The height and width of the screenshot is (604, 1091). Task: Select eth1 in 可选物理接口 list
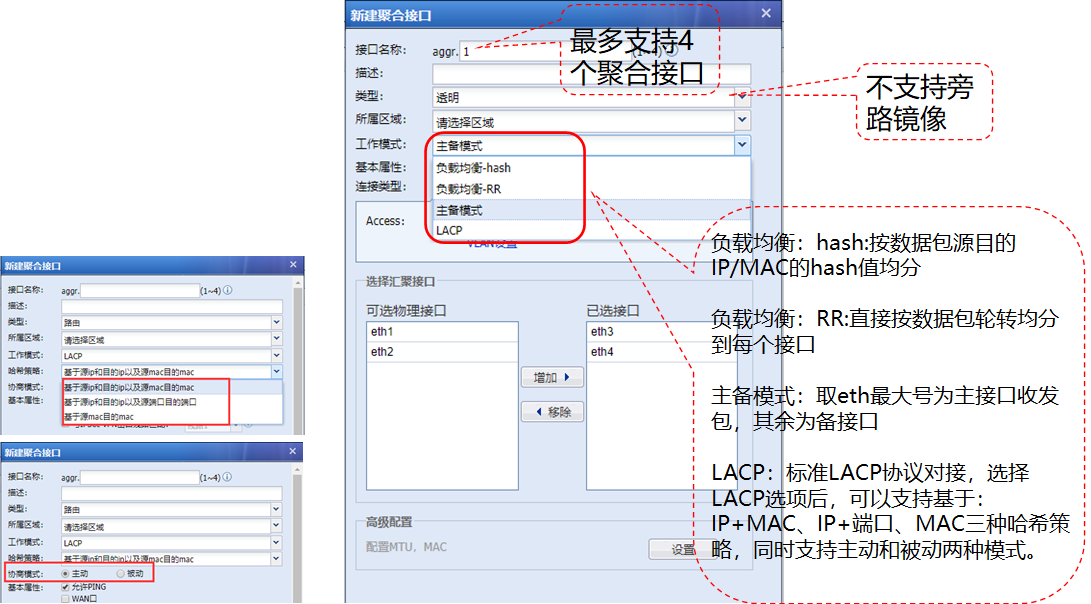coord(442,332)
